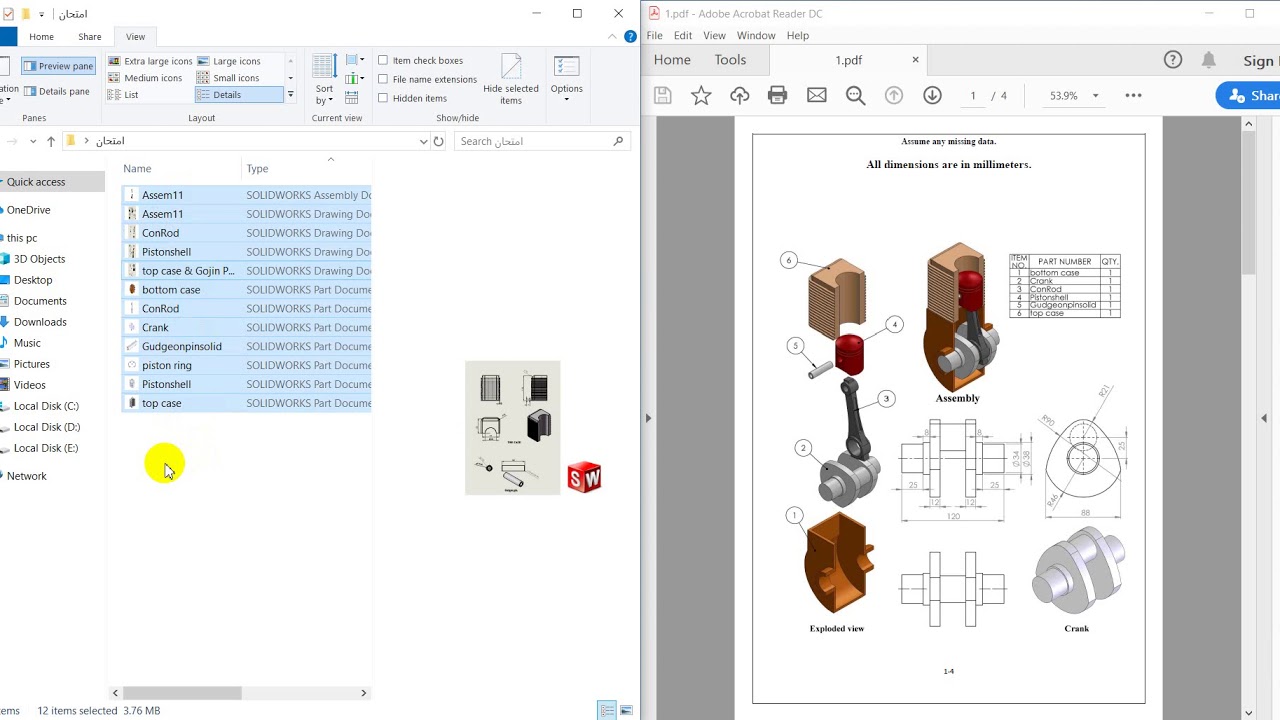Expand the layout gallery more arrow
The image size is (1280, 720).
pos(290,95)
